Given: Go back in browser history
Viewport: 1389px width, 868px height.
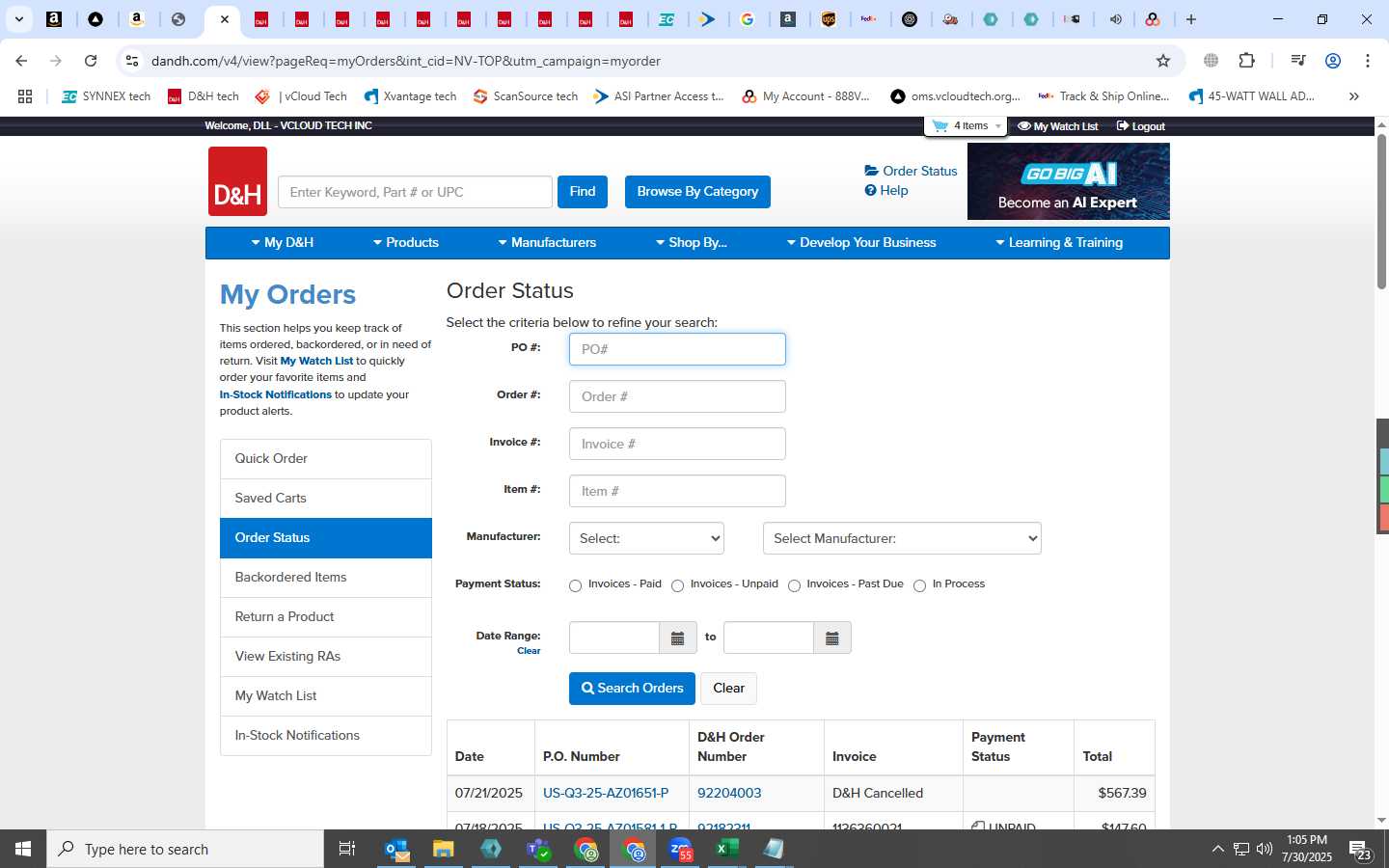Looking at the screenshot, I should tap(21, 61).
